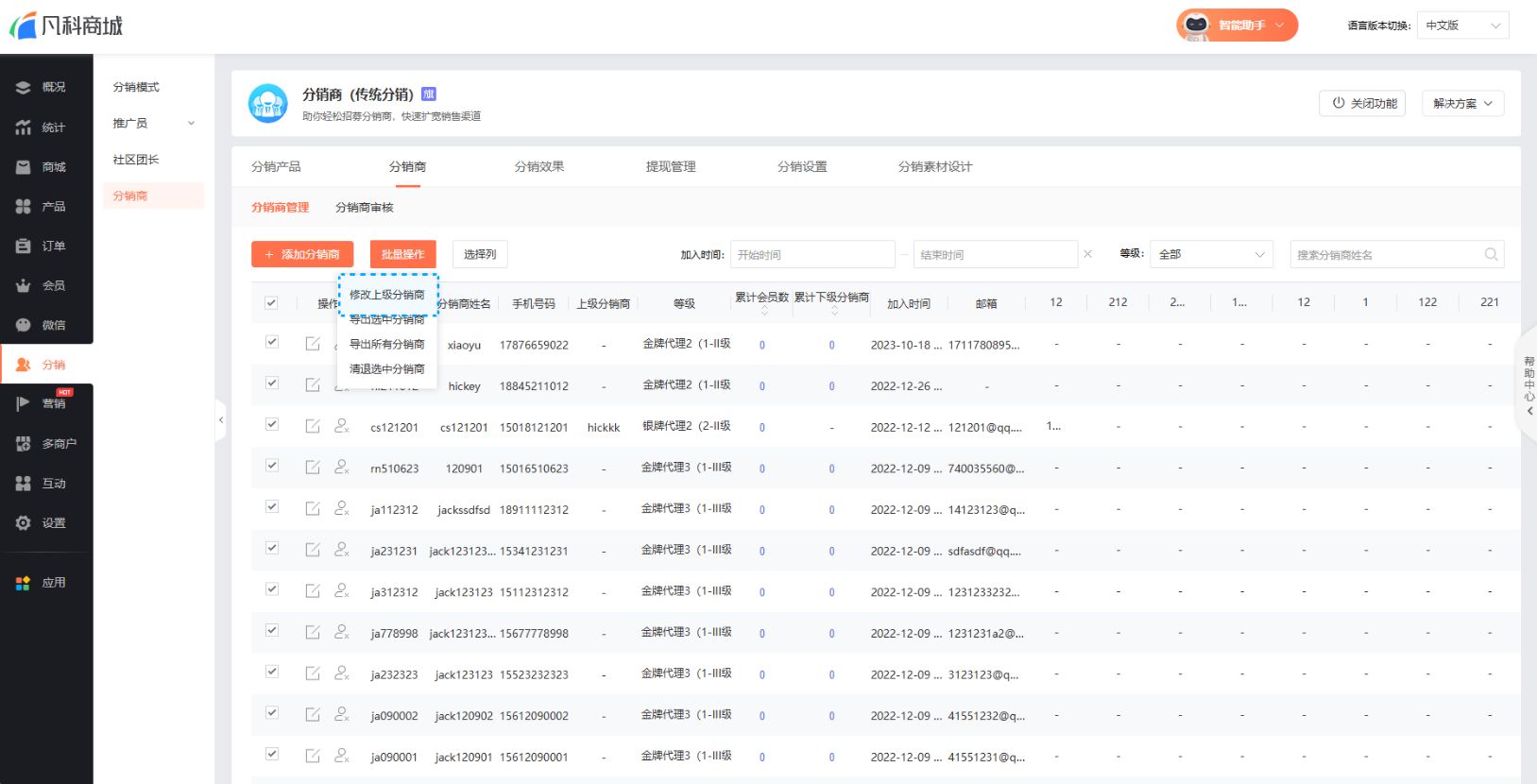This screenshot has width=1537, height=784.
Task: Click the 添加分销商 button
Action: click(x=302, y=254)
